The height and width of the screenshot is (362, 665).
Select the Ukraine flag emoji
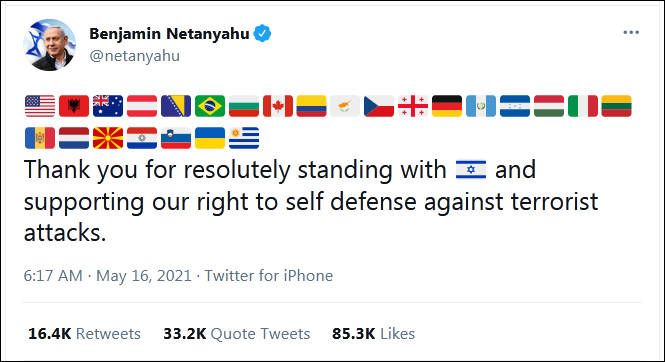pos(210,138)
